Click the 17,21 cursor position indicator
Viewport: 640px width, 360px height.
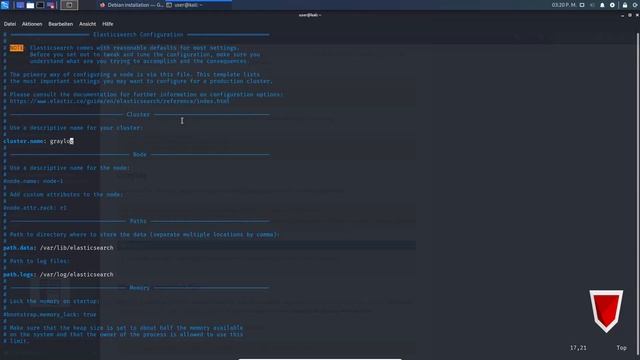click(x=578, y=348)
